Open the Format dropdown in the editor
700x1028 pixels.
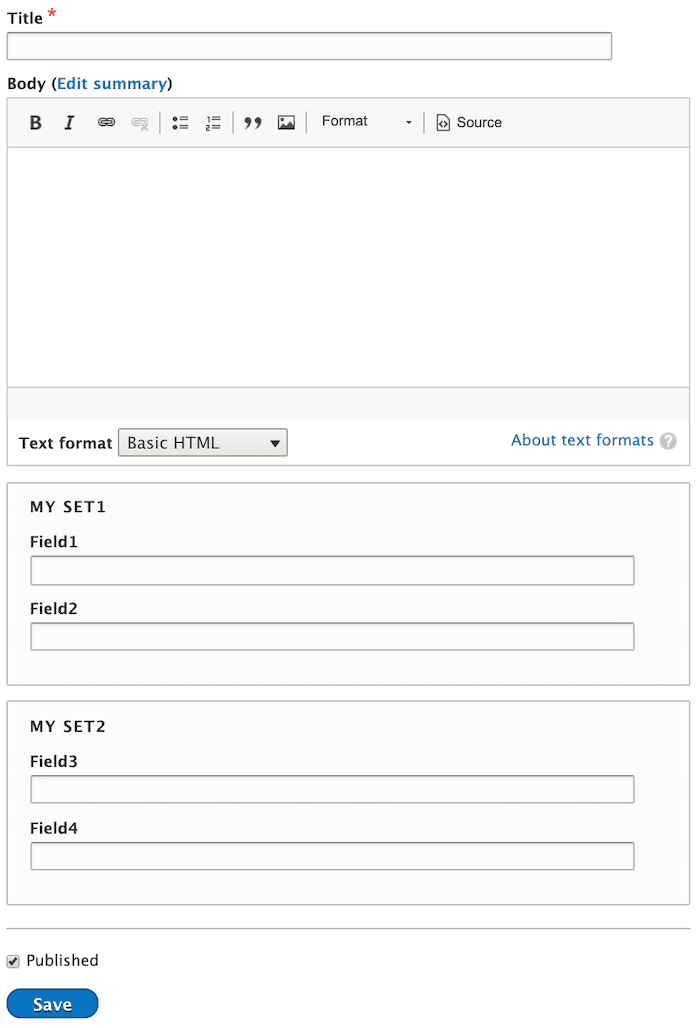(366, 121)
